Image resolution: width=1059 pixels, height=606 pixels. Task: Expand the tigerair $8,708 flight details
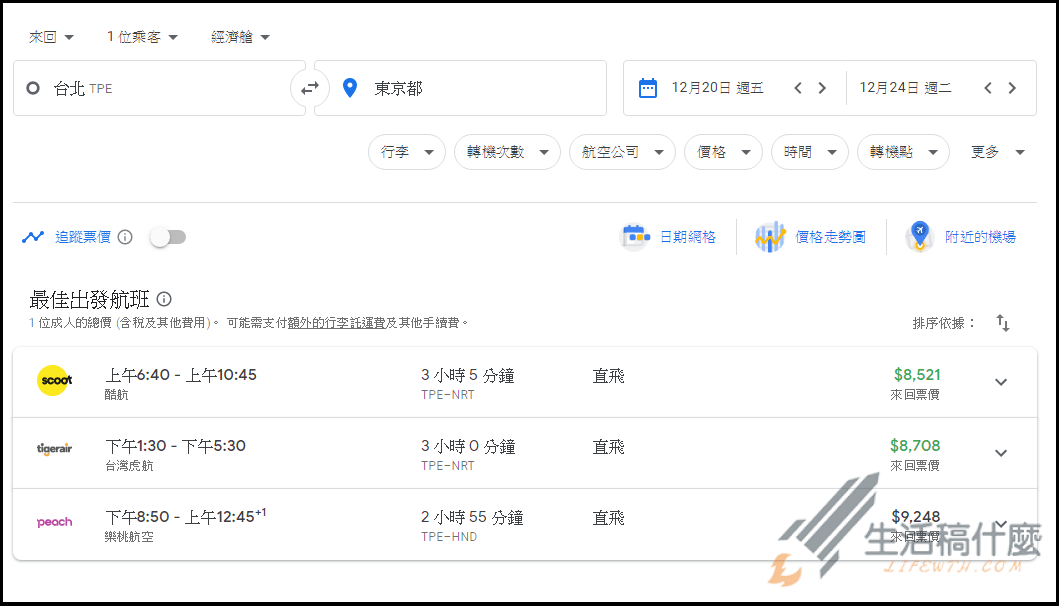1001,453
